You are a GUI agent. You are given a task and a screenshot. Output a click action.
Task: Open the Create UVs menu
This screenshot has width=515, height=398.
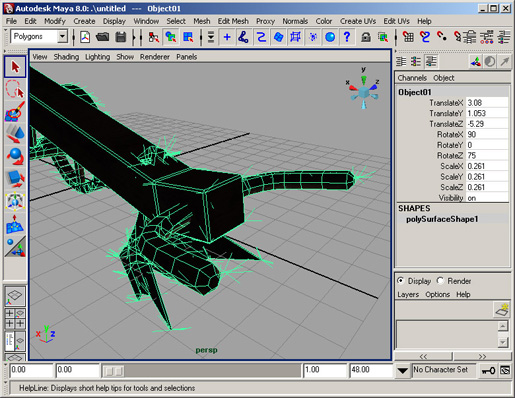[x=358, y=21]
